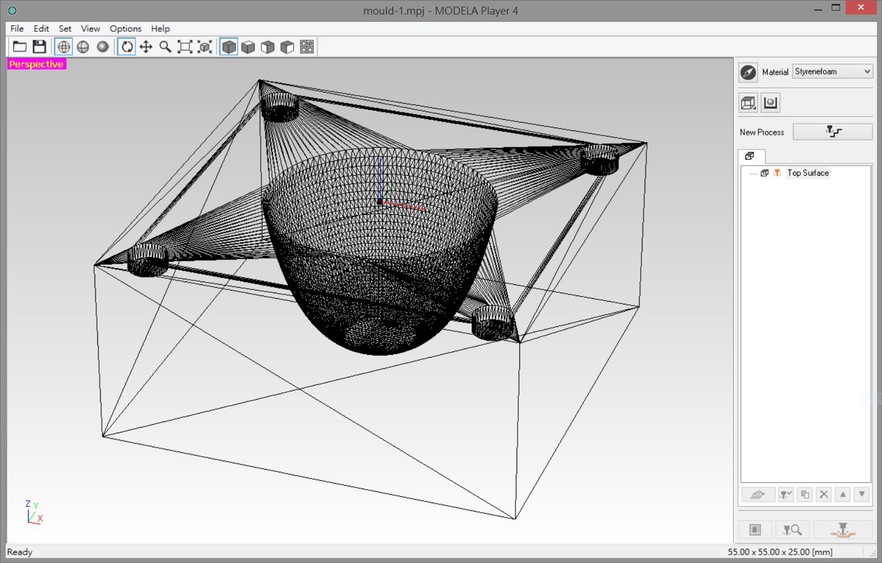Open the Material dropdown showing Styrenefoam
The height and width of the screenshot is (563, 882).
tap(832, 71)
